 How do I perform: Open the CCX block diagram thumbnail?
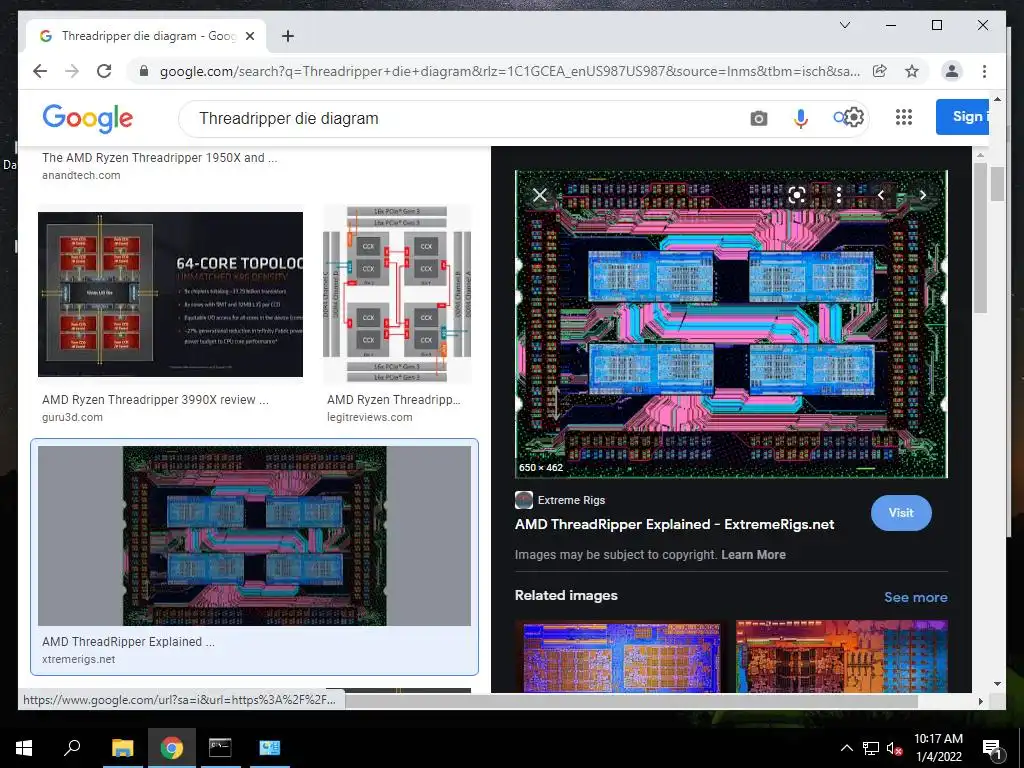tap(397, 294)
